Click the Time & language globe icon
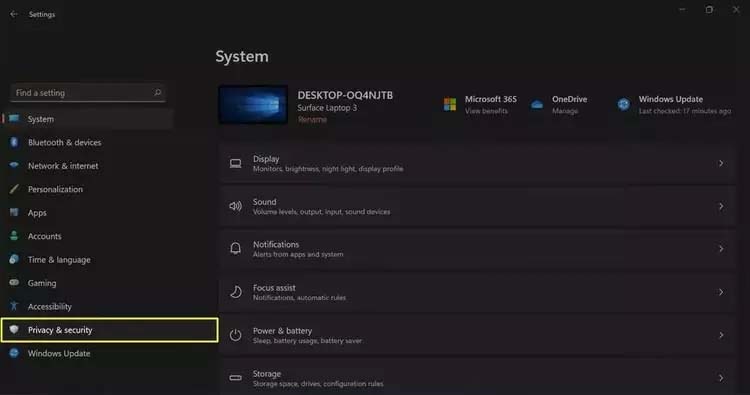 [14, 259]
